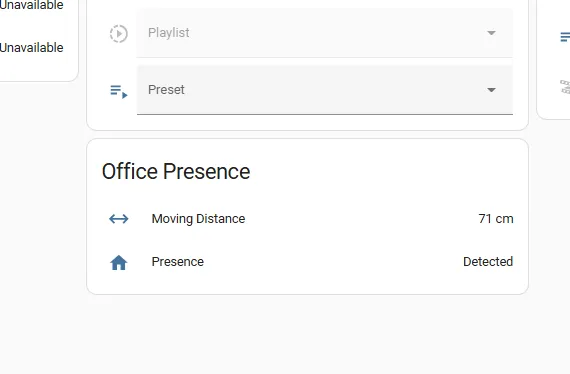This screenshot has height=374, width=570.
Task: Open the Playlist dropdown
Action: 325,33
